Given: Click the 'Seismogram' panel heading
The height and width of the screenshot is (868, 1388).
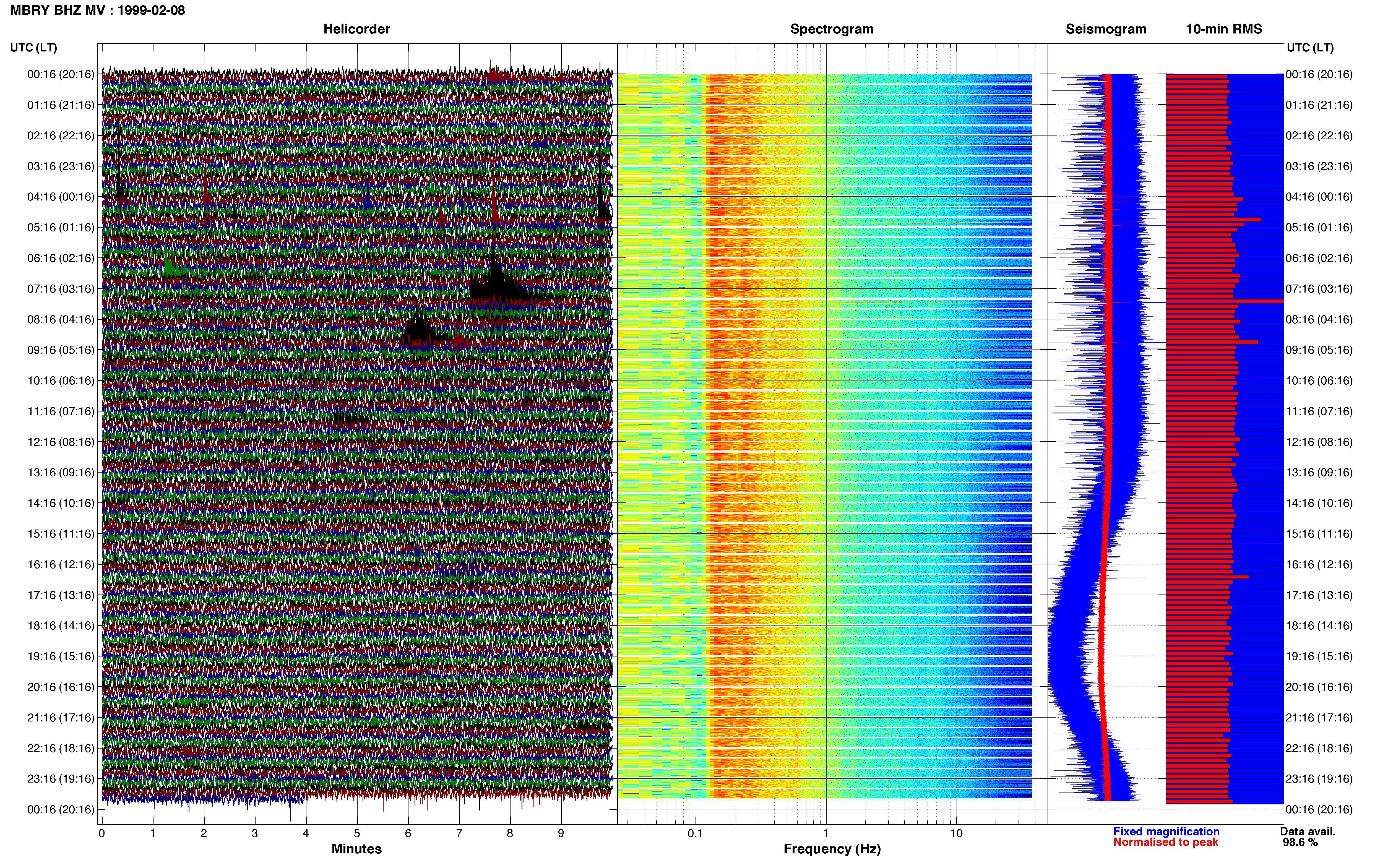Looking at the screenshot, I should (x=1106, y=29).
